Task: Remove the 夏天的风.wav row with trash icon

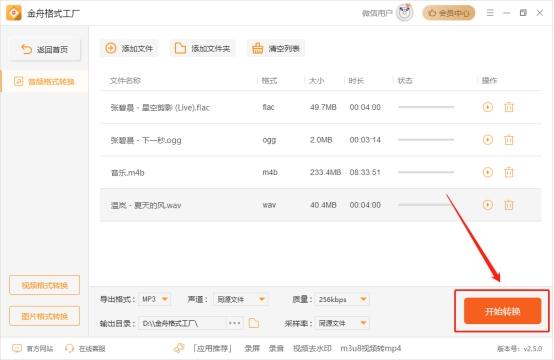Action: coord(508,205)
